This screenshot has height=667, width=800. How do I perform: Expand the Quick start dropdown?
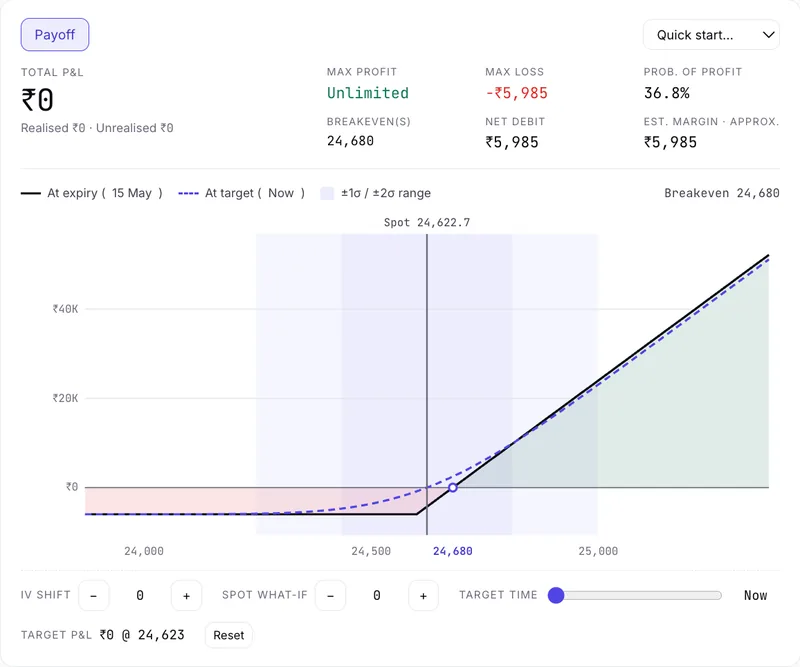[711, 35]
